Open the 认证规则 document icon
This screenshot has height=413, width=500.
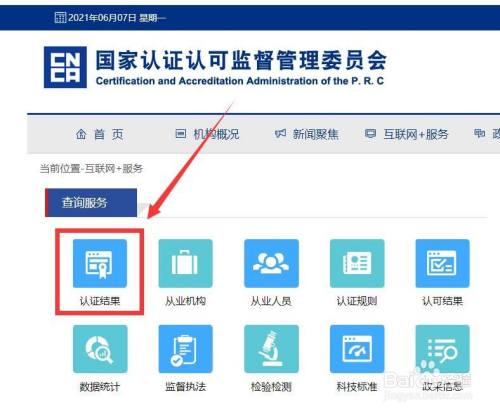pyautogui.click(x=357, y=263)
